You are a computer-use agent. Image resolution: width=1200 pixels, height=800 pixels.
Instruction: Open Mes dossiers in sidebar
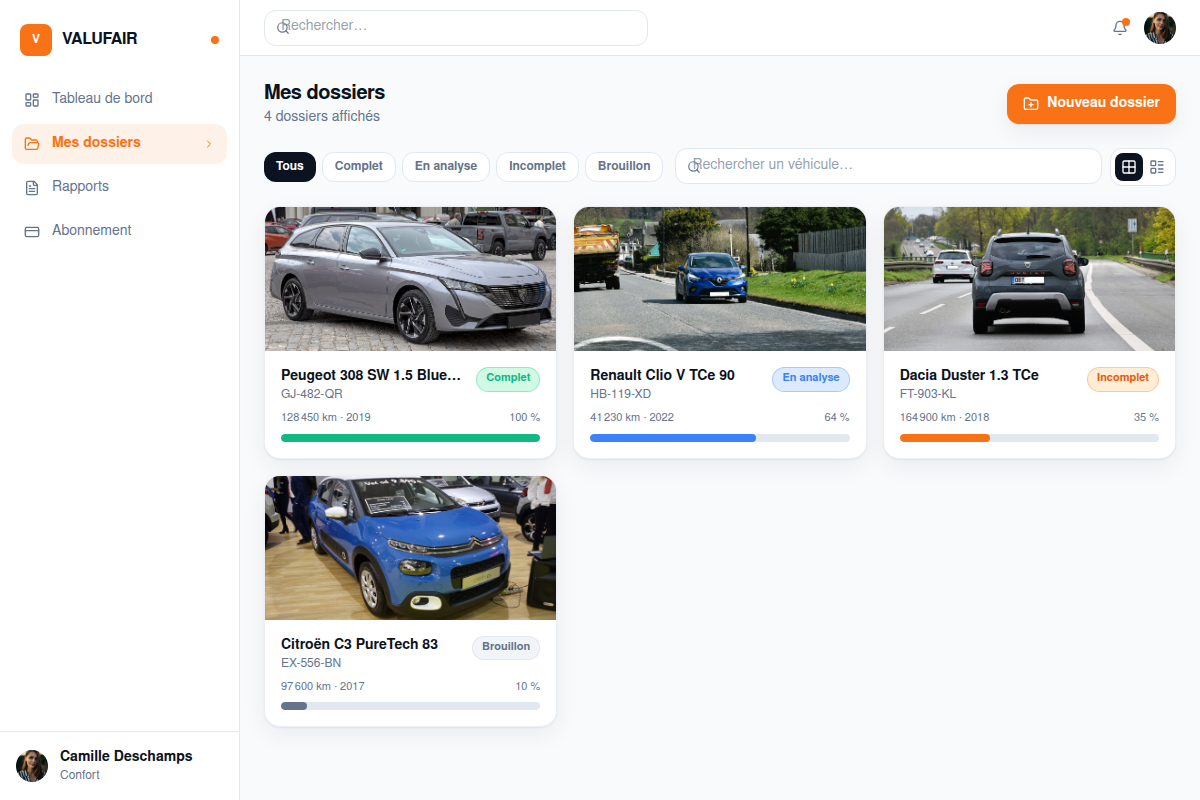click(120, 143)
